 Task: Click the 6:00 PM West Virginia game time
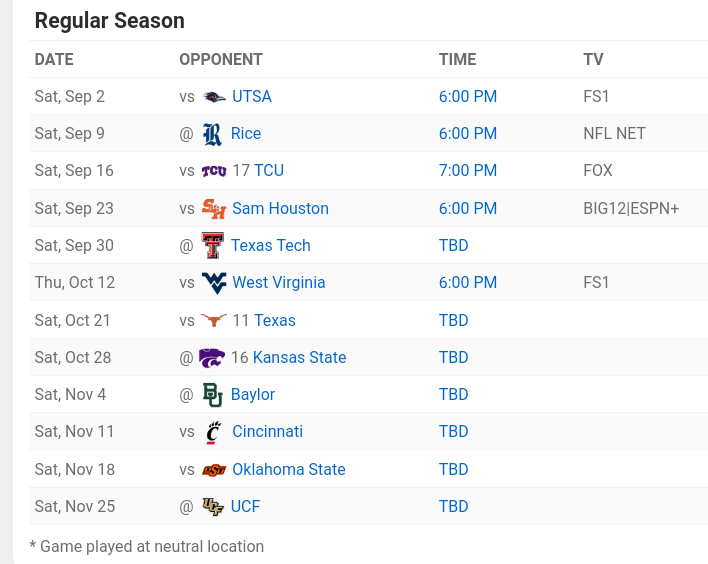pos(467,283)
